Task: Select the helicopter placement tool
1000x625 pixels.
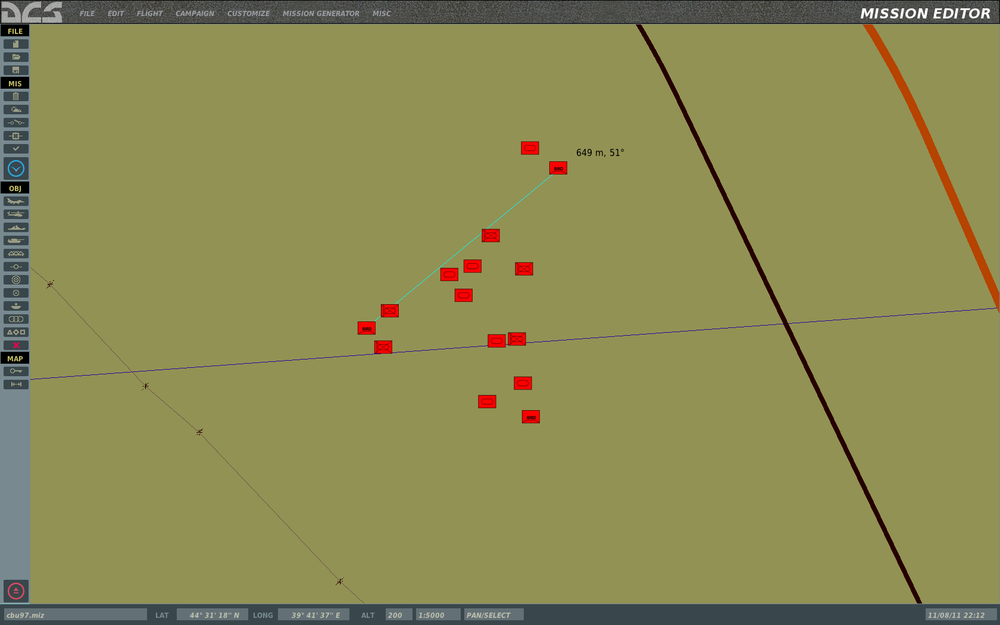Action: [x=14, y=213]
